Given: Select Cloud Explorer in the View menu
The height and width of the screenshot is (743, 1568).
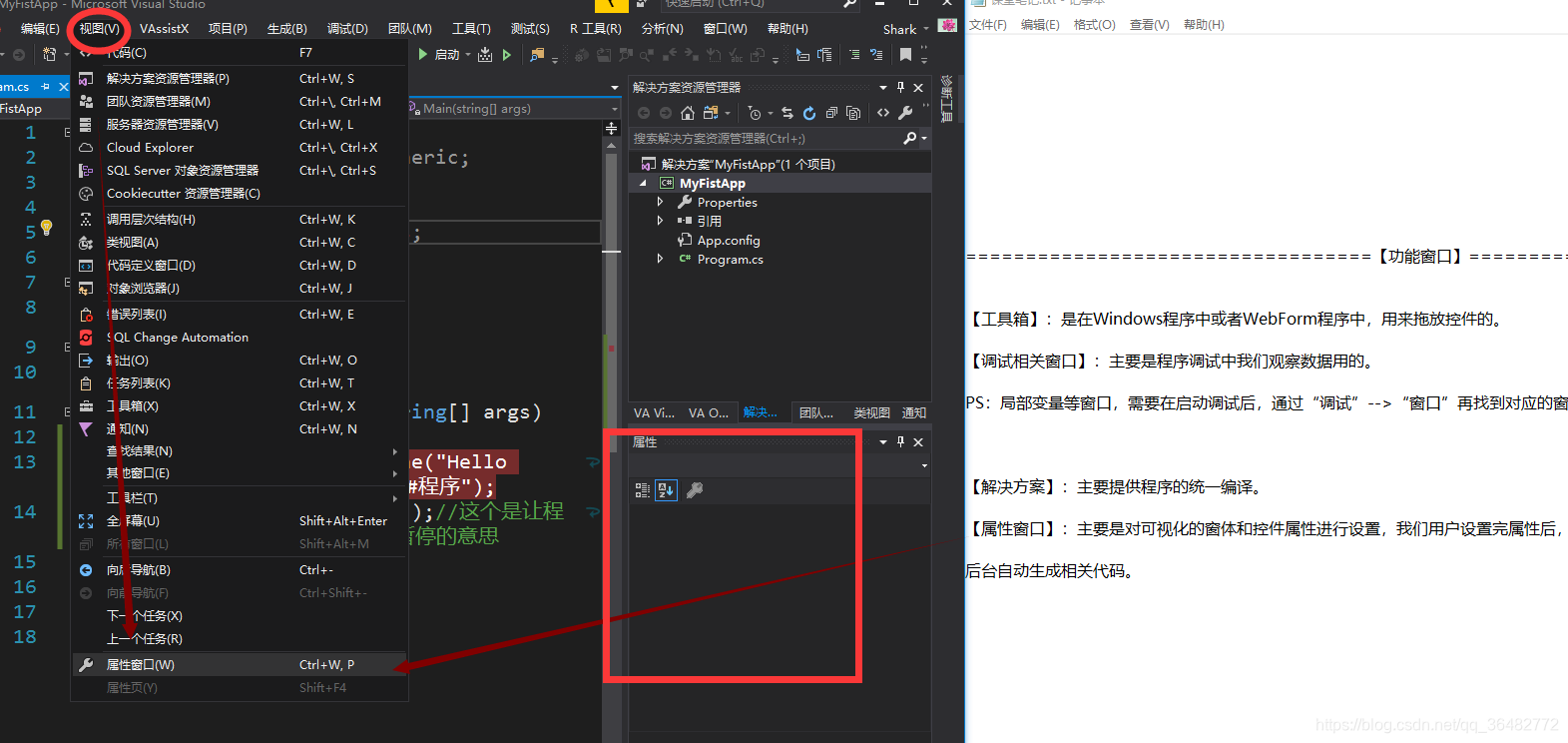Looking at the screenshot, I should pyautogui.click(x=240, y=148).
